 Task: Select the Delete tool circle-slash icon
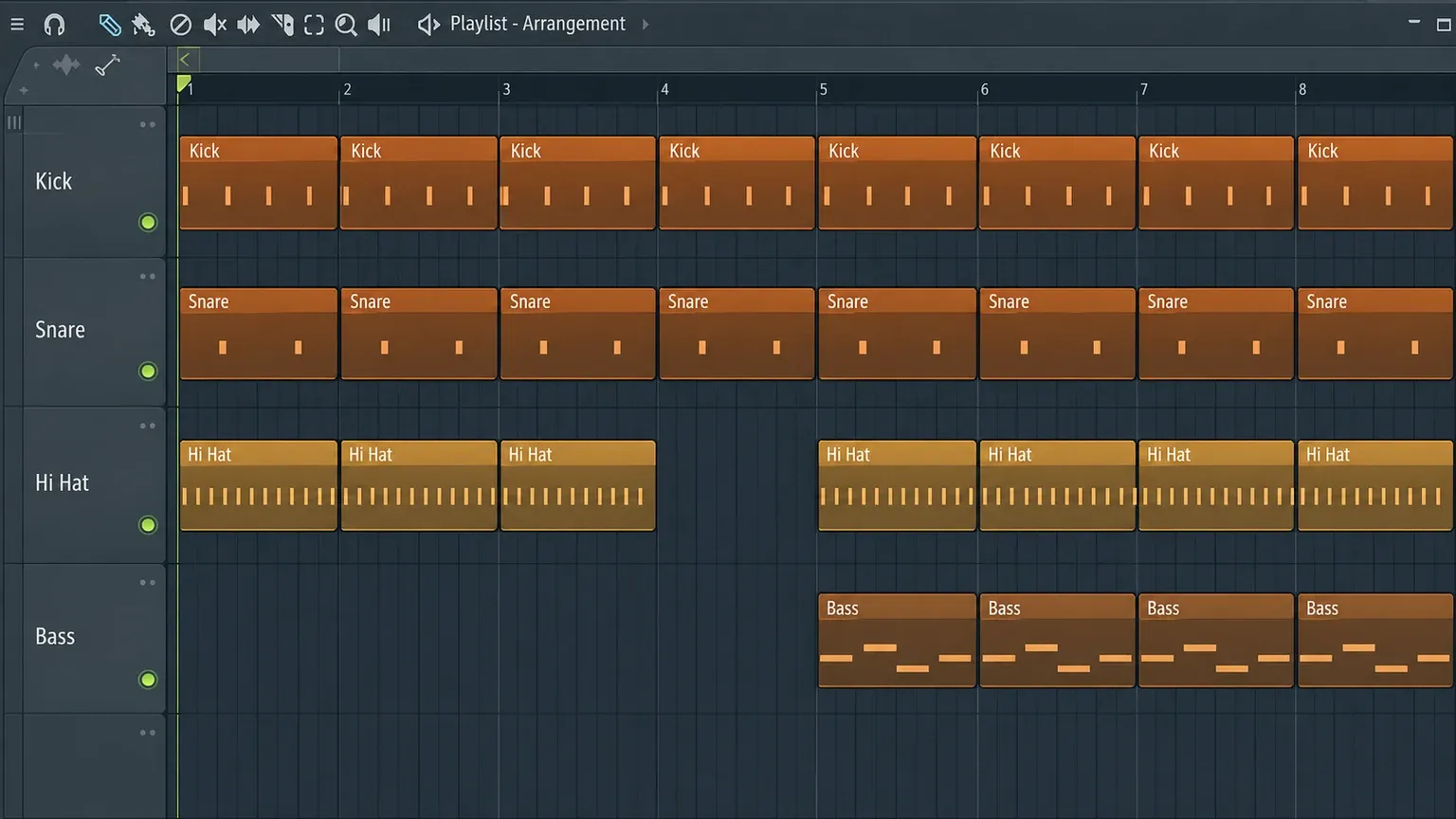point(180,25)
